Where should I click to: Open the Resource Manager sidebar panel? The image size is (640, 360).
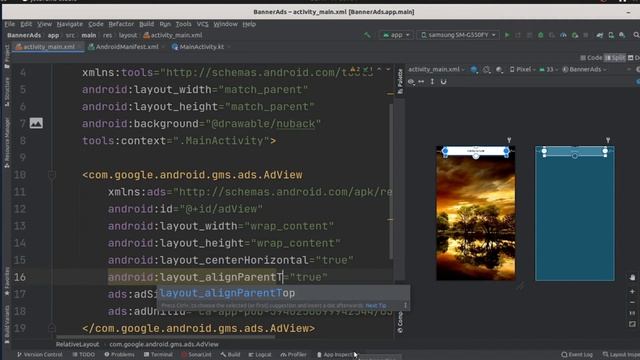coord(7,142)
